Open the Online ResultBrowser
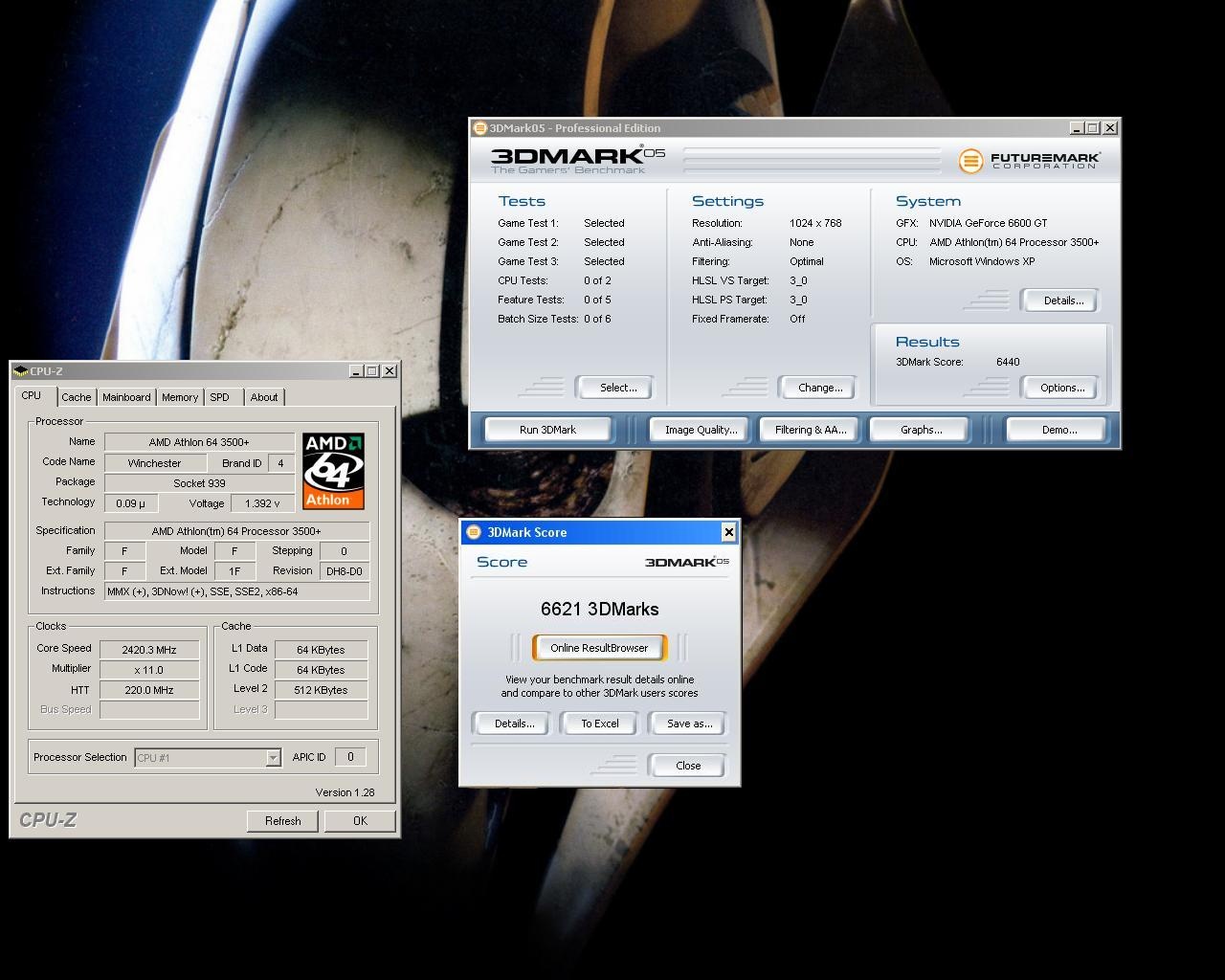The image size is (1225, 980). pyautogui.click(x=599, y=648)
